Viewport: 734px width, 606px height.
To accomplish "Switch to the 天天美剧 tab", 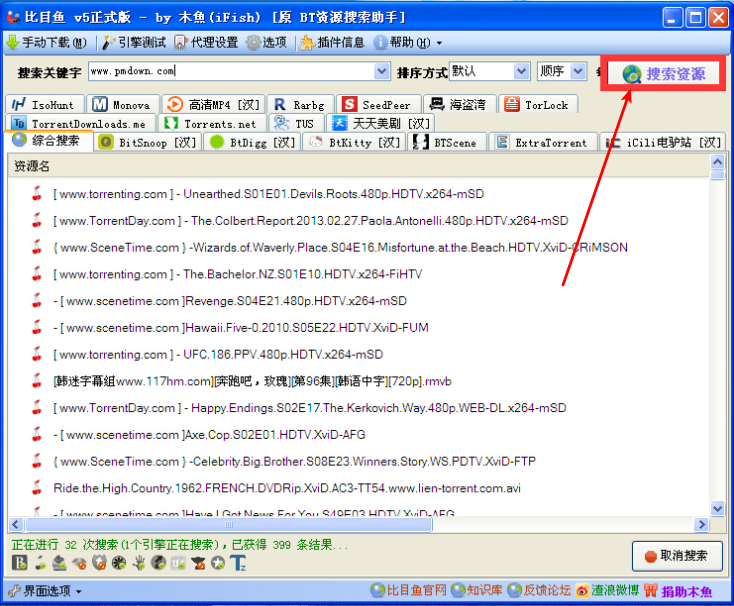I will point(381,124).
